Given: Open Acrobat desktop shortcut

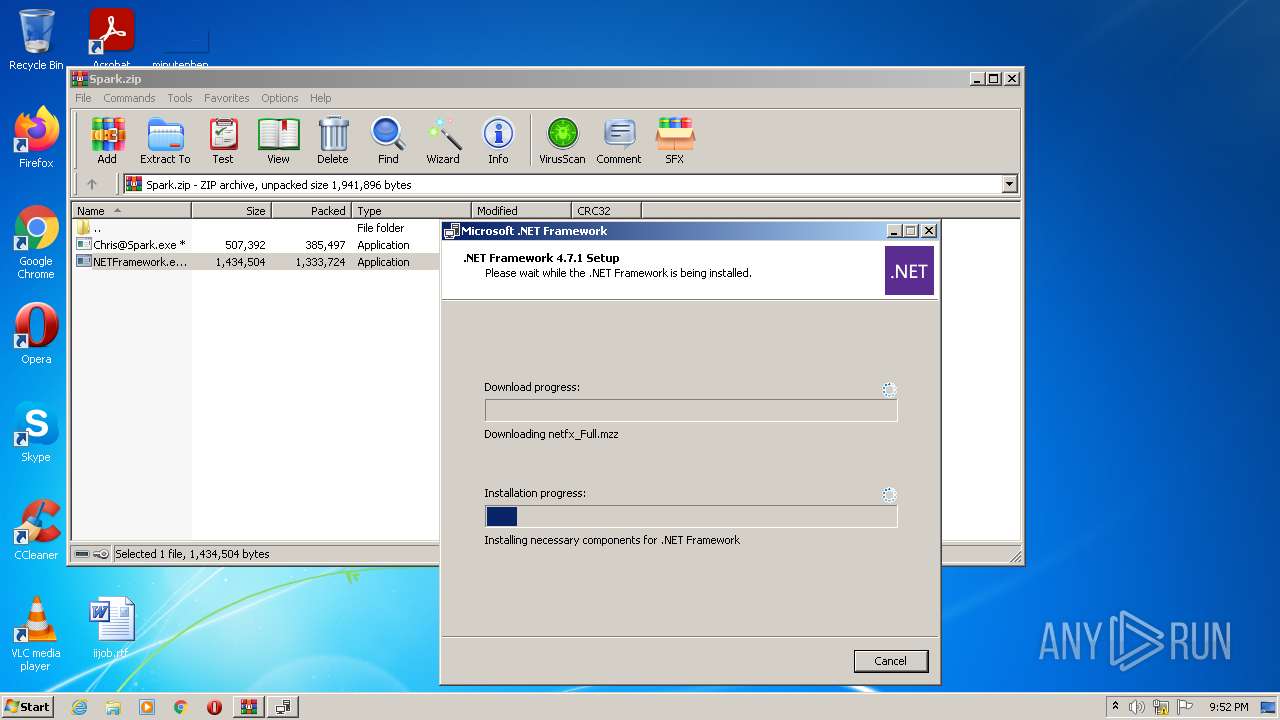Looking at the screenshot, I should click(111, 40).
